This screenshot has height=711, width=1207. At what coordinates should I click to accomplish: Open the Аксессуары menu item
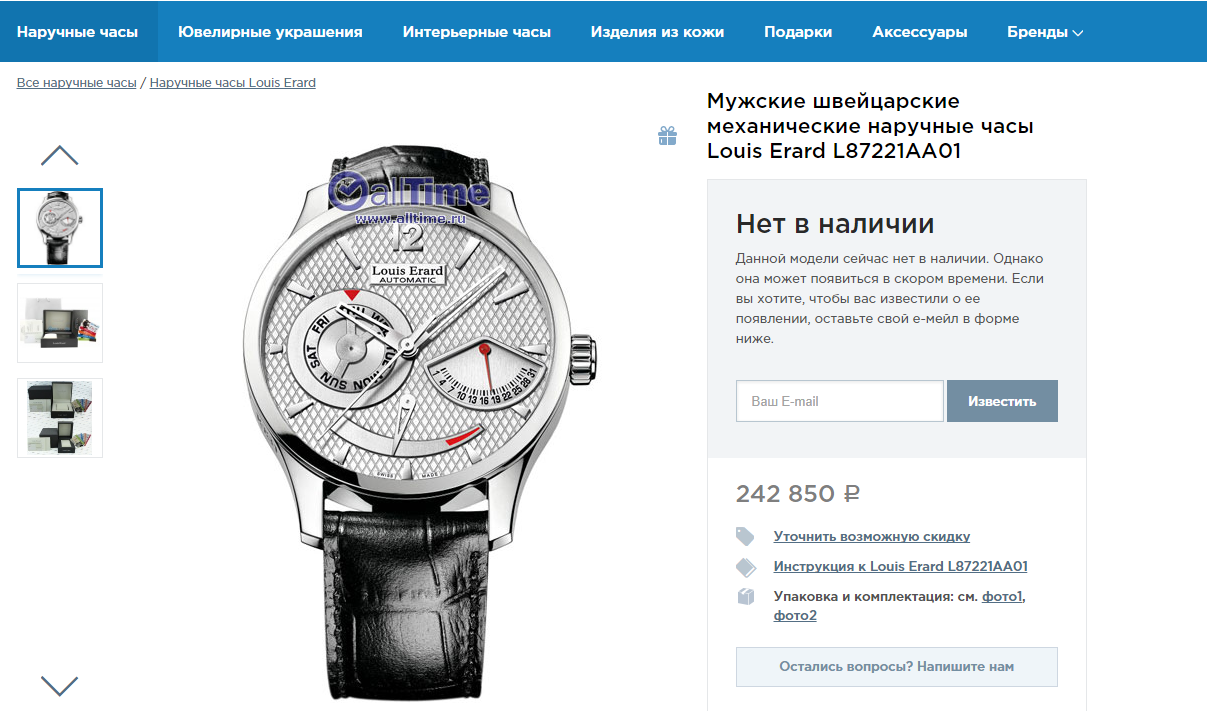920,32
